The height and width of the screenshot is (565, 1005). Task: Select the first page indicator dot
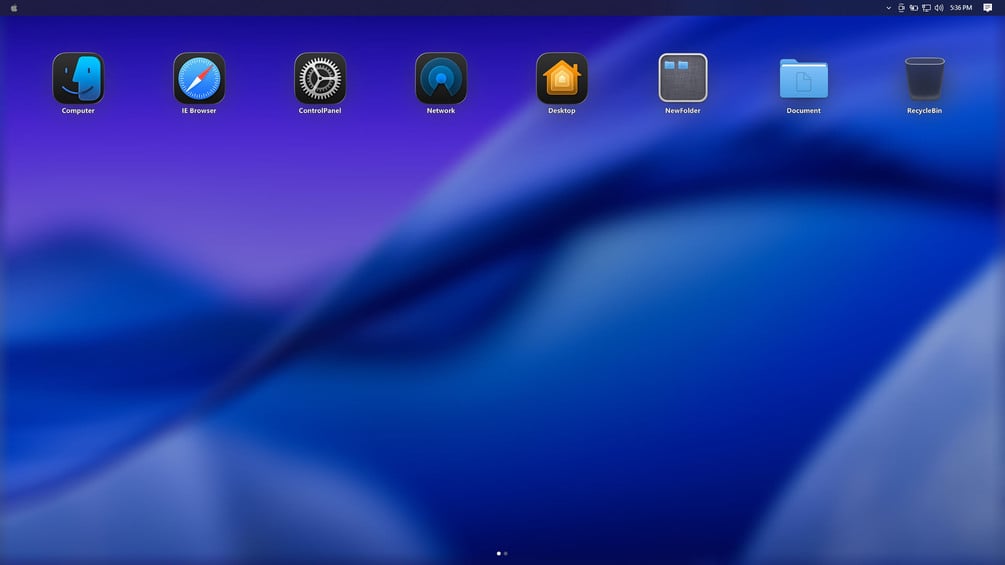[x=499, y=553]
